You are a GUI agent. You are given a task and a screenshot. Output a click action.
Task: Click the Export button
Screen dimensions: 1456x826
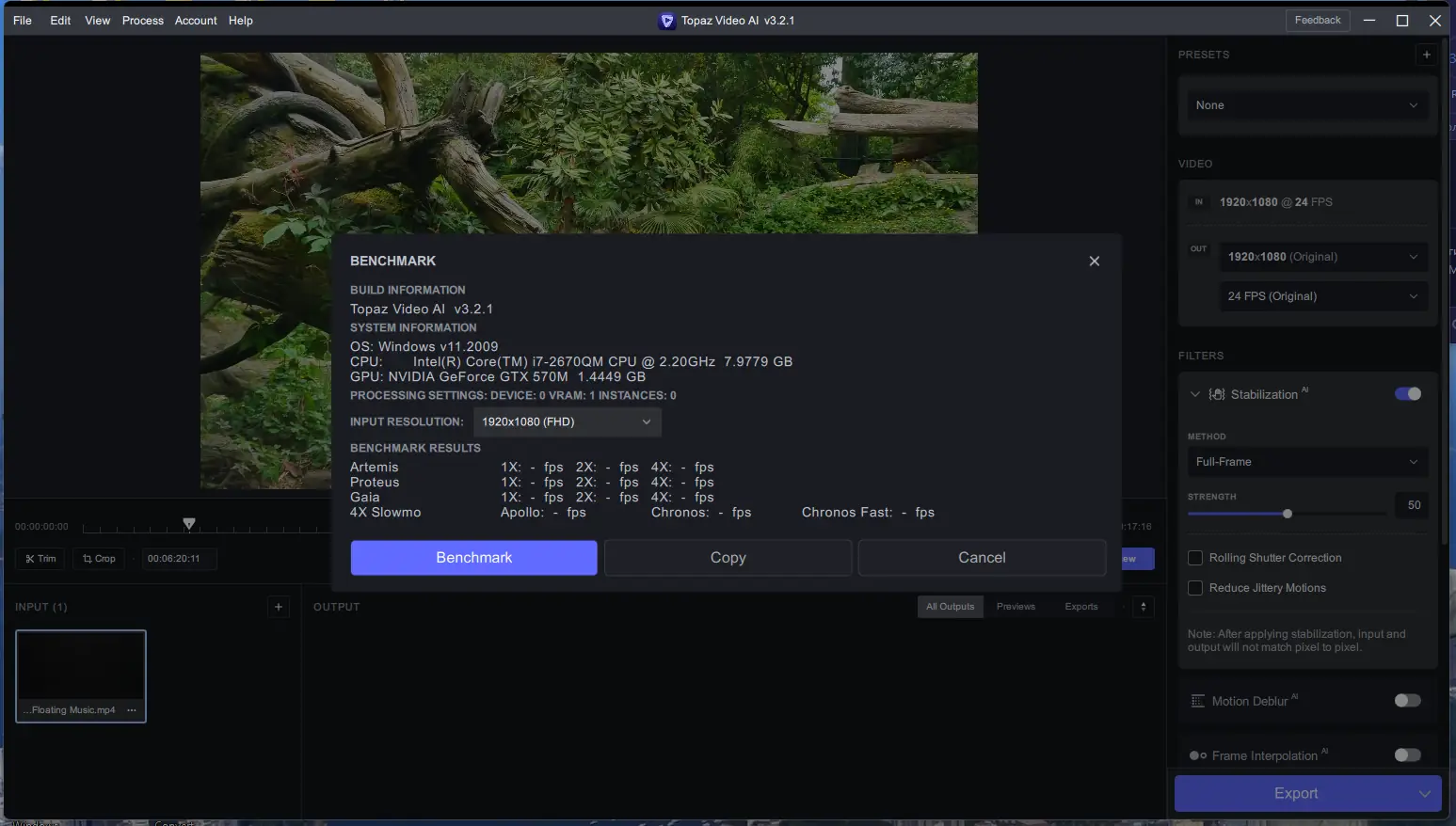(1295, 794)
